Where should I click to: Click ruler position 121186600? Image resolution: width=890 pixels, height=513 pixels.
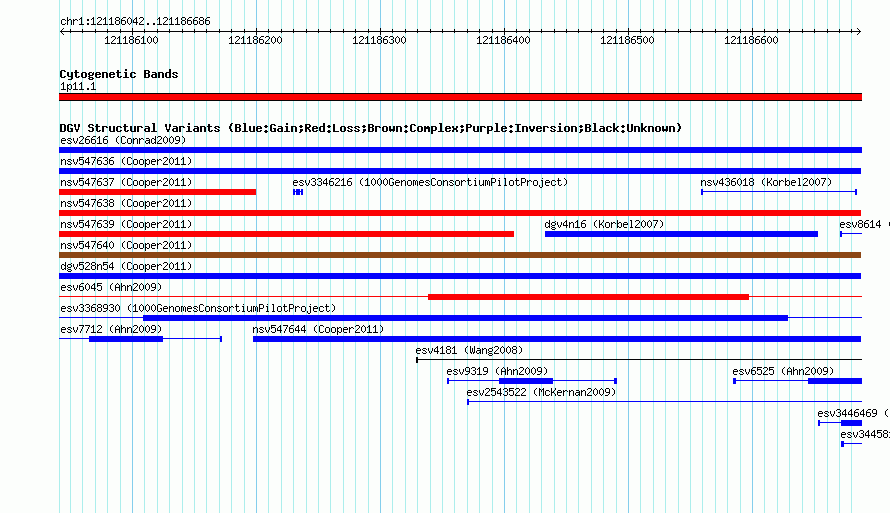[x=751, y=40]
